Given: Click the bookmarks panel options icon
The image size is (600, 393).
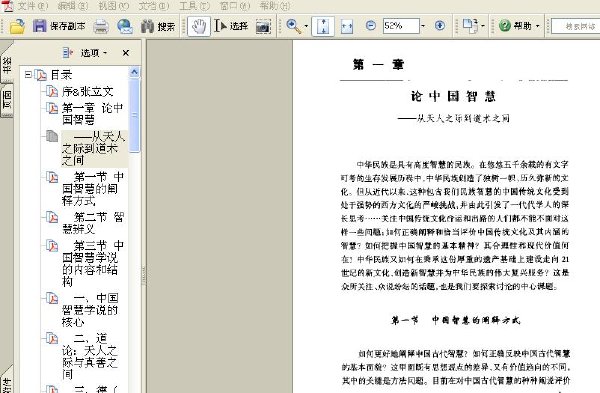Looking at the screenshot, I should (67, 52).
